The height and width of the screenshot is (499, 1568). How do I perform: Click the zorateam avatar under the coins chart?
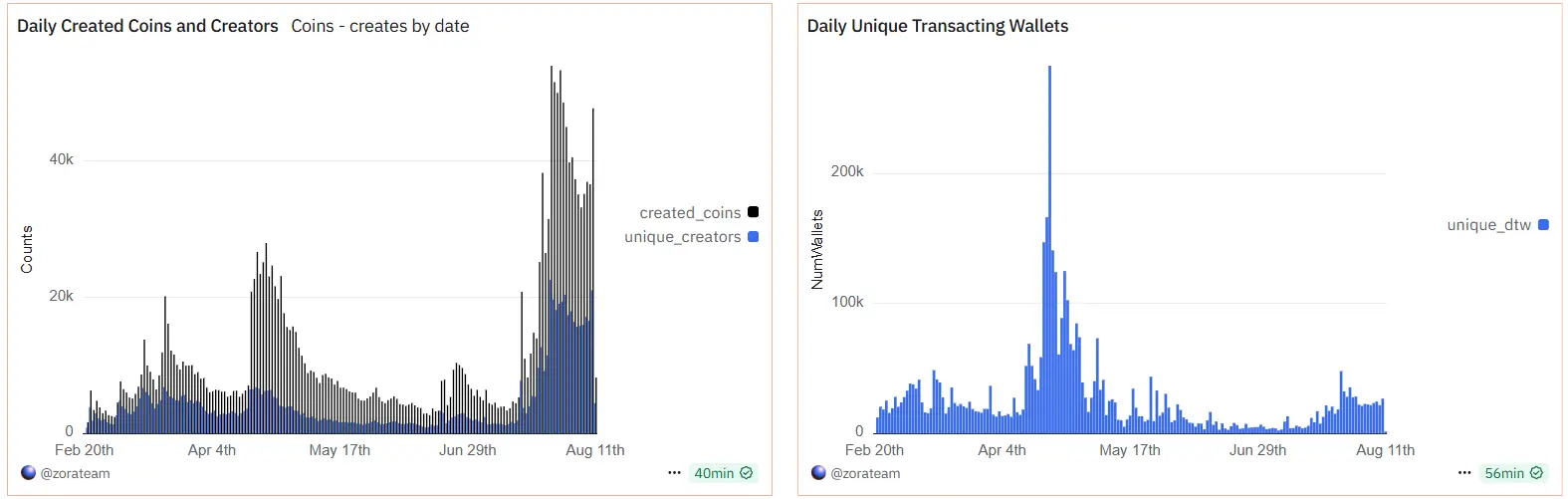click(28, 473)
